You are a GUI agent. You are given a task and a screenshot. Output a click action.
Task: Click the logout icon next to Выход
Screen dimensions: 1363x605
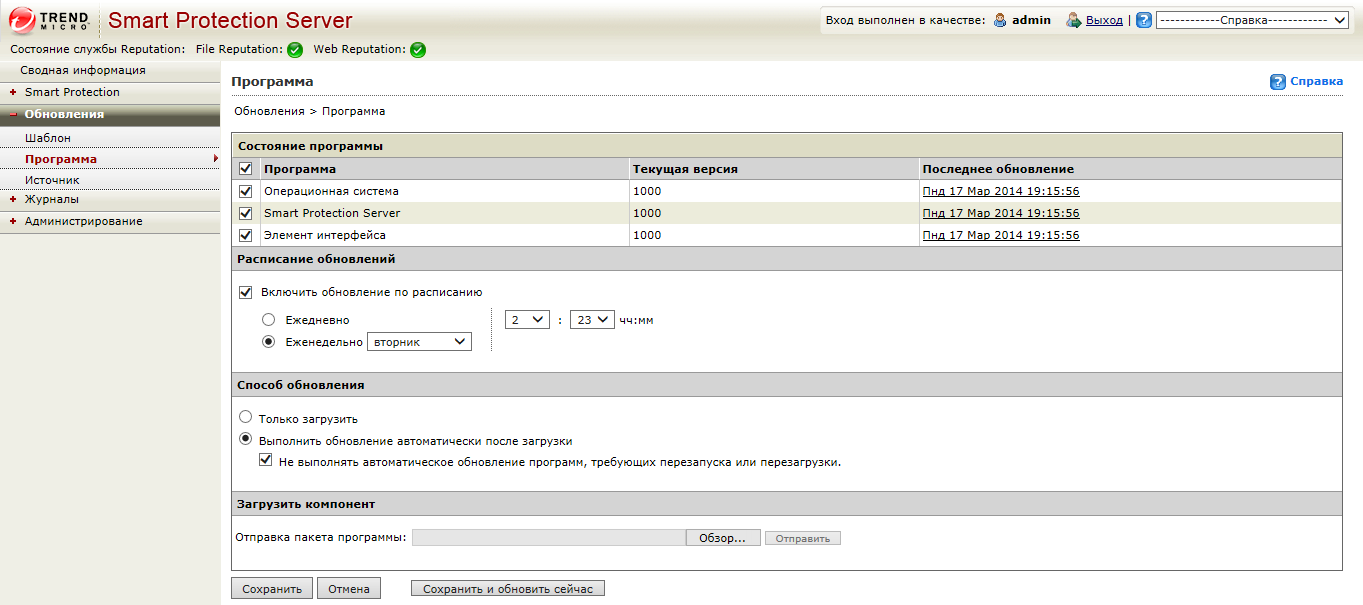click(1074, 20)
